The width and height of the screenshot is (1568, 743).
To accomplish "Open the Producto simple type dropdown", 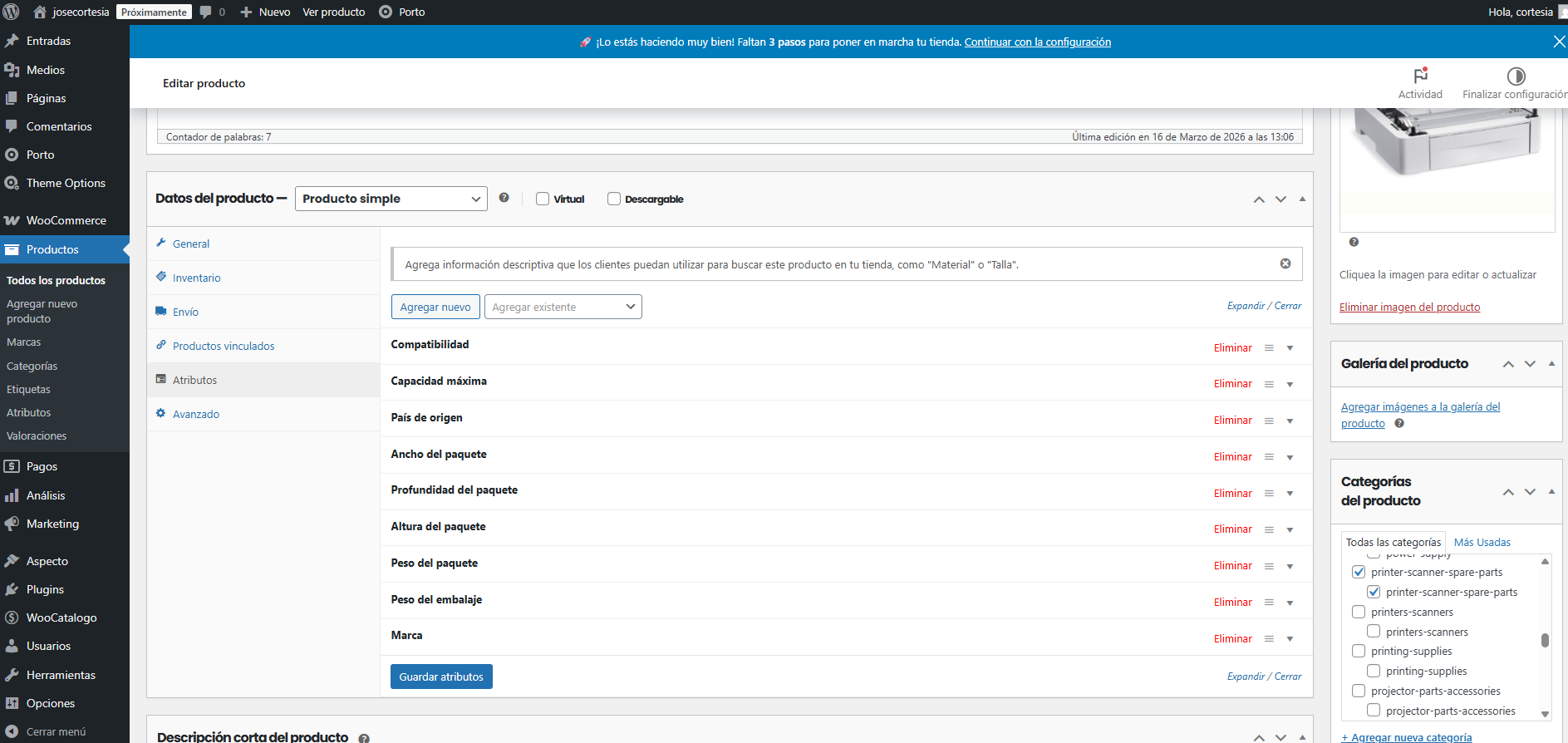I will coord(391,199).
